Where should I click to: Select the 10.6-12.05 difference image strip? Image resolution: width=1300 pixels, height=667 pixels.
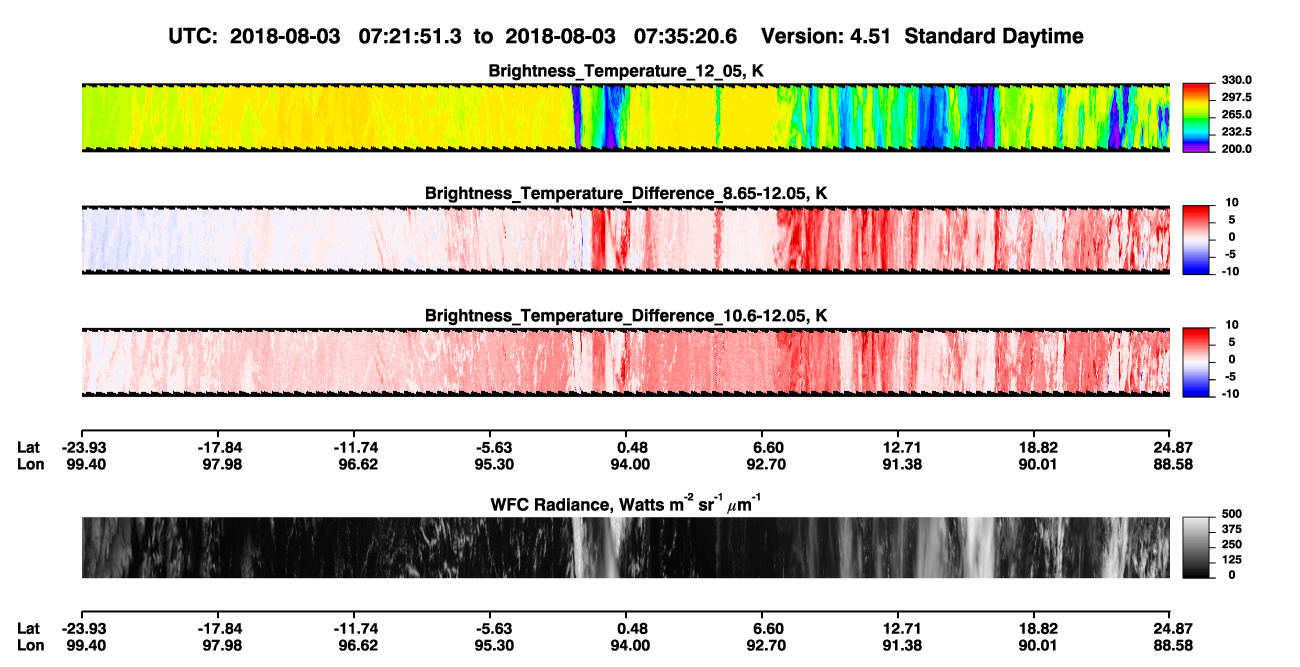coord(625,362)
